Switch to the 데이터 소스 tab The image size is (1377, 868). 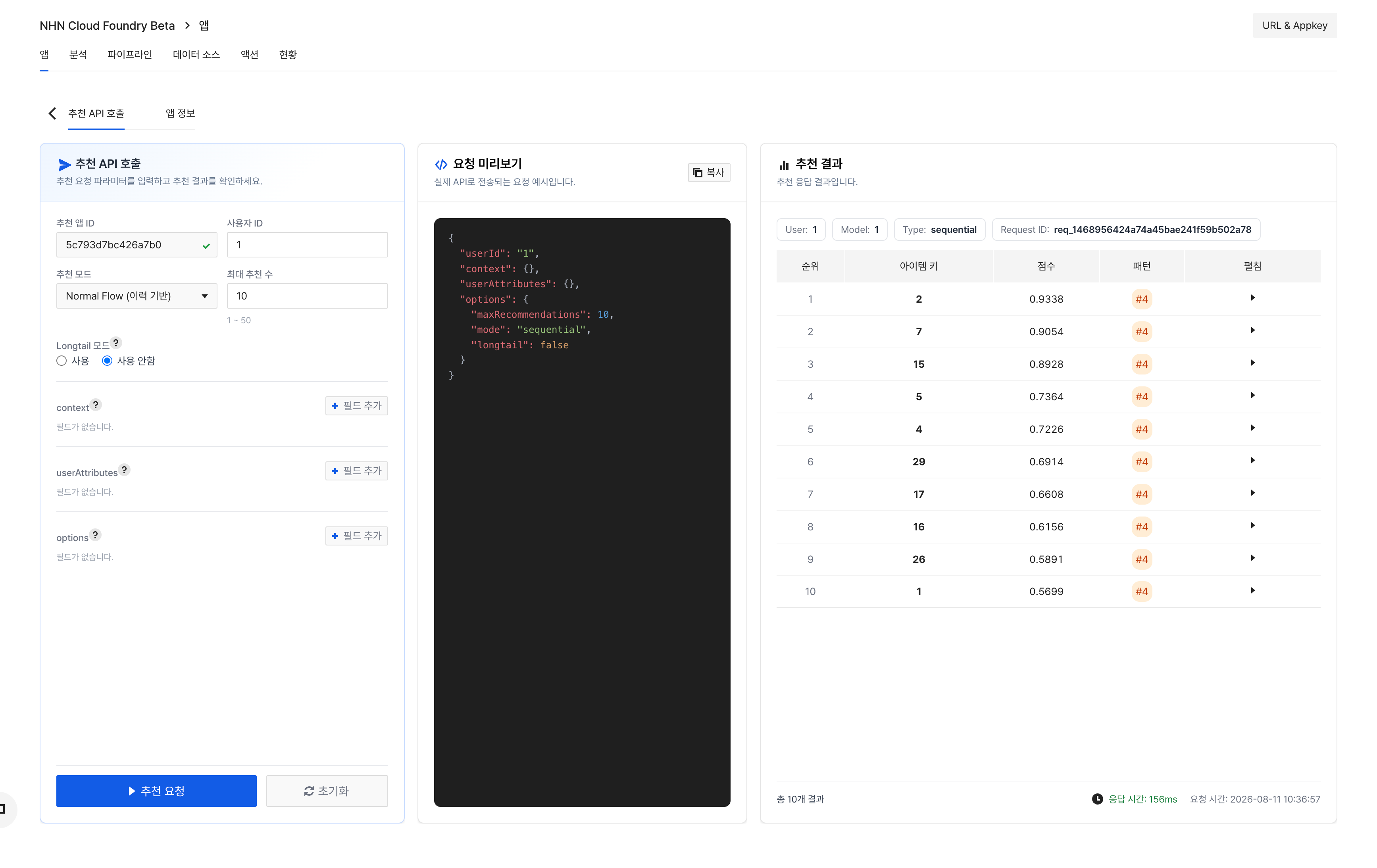click(x=196, y=54)
